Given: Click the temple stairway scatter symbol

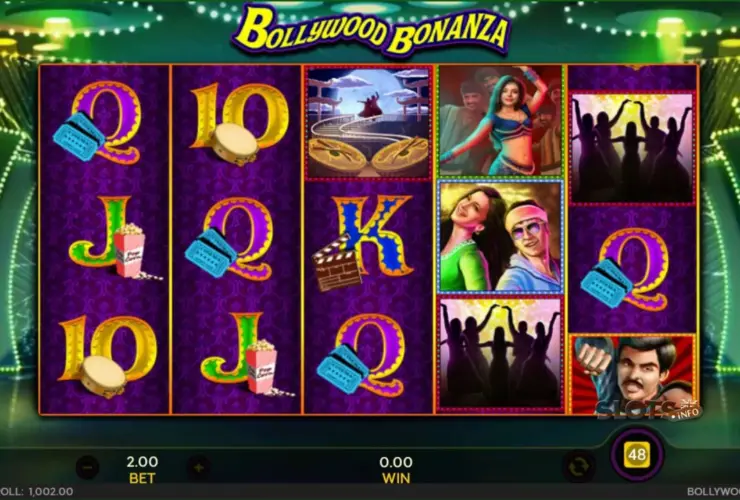Looking at the screenshot, I should pyautogui.click(x=368, y=123).
